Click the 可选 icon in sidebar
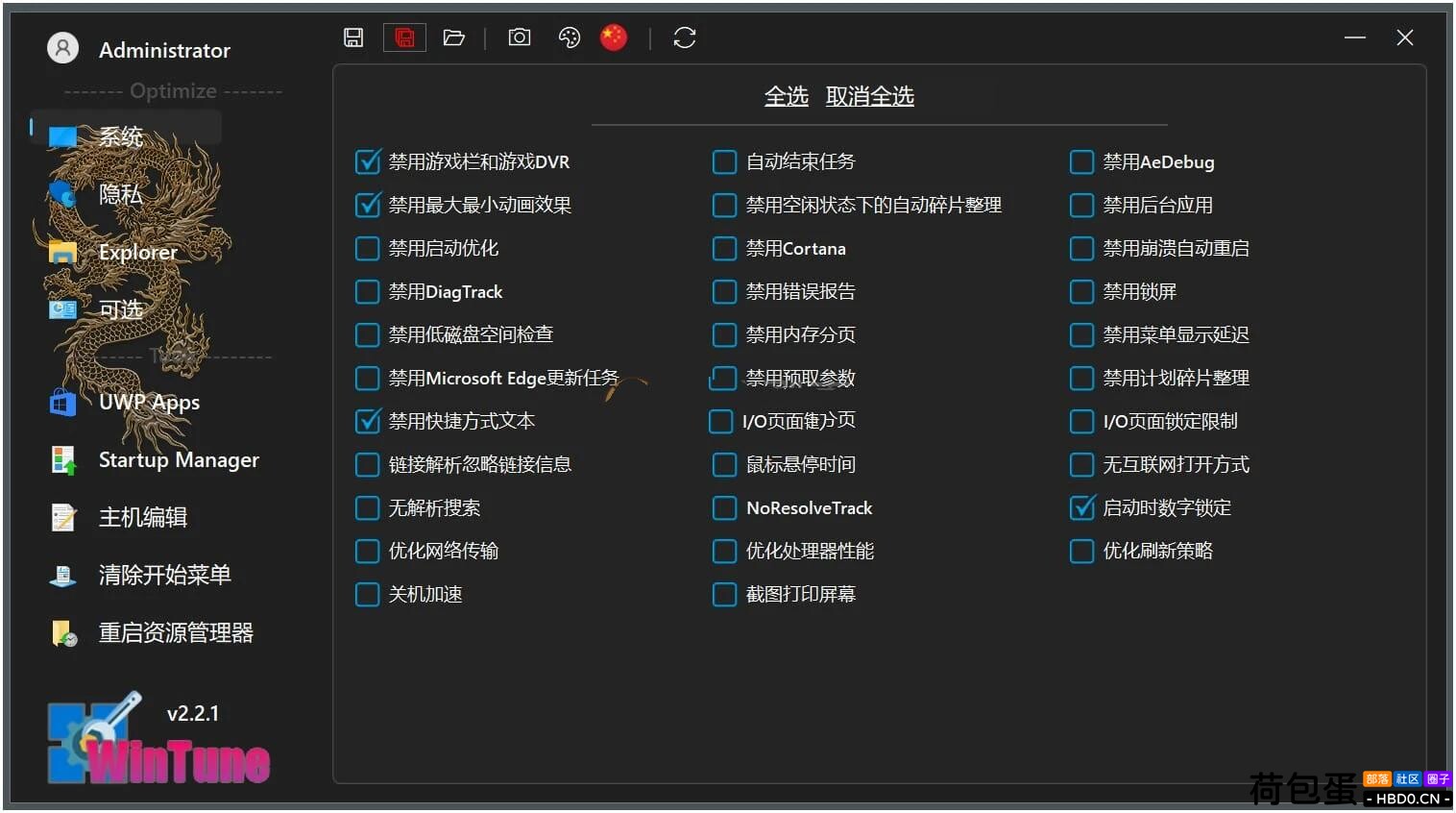Screen dimensions: 1456x813 tap(63, 309)
